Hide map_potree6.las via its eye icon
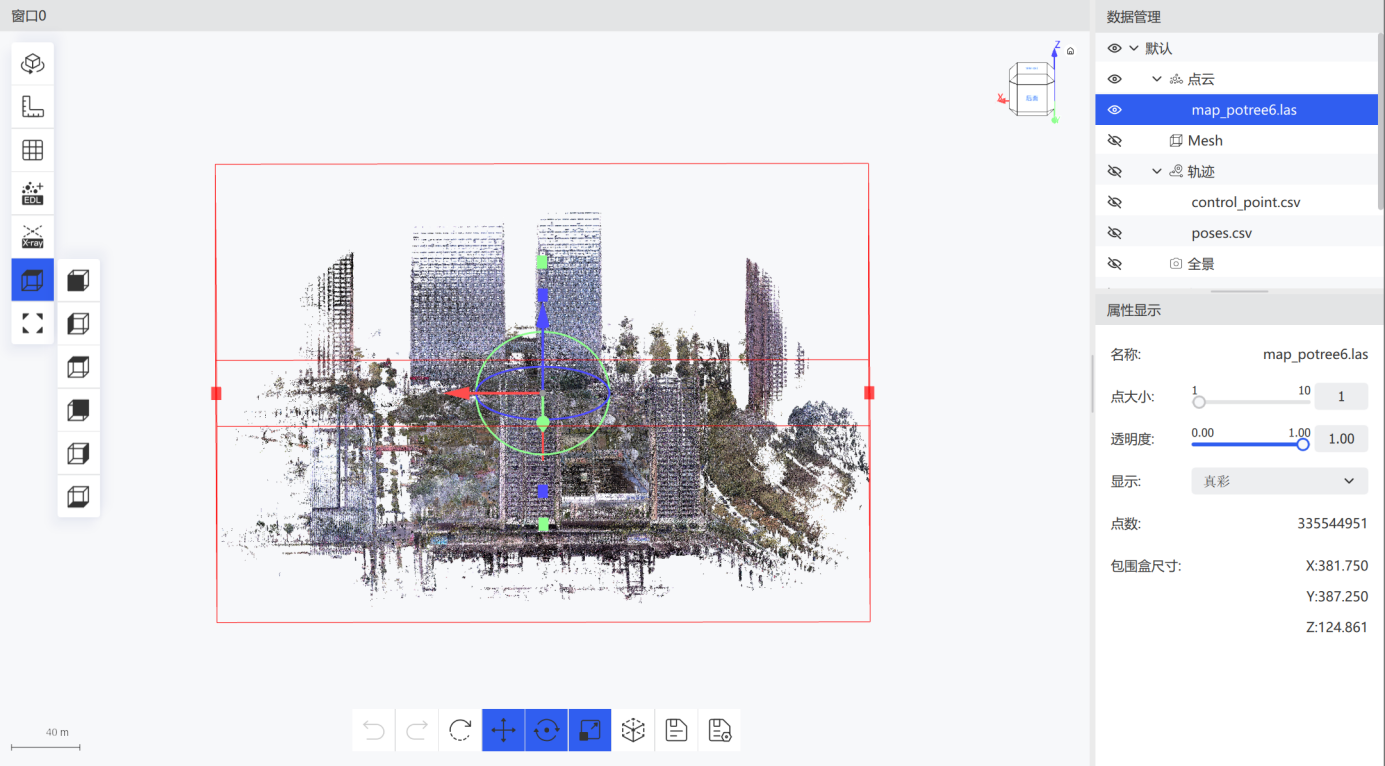This screenshot has height=766, width=1385. click(1115, 110)
